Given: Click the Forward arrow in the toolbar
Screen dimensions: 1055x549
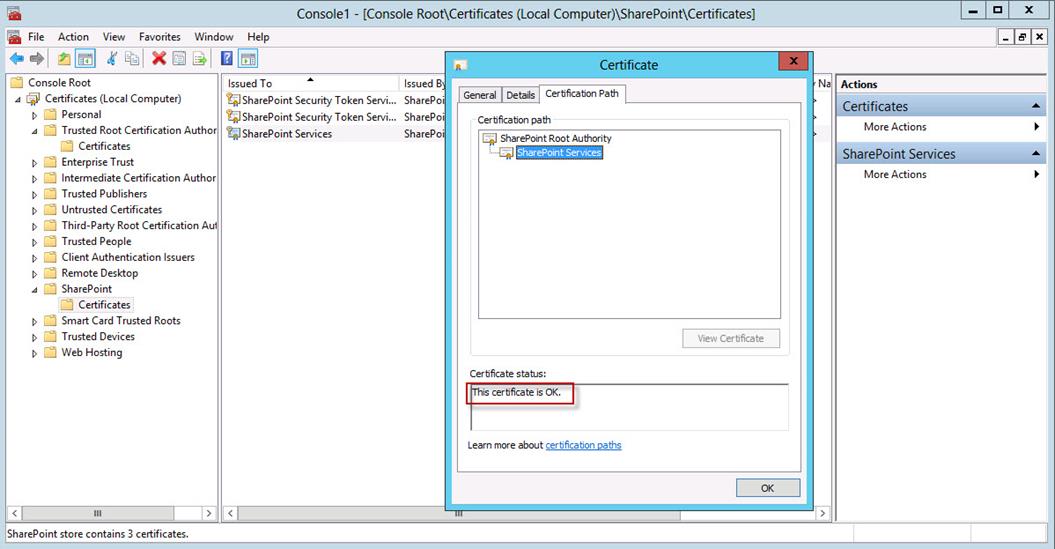Looking at the screenshot, I should point(37,59).
